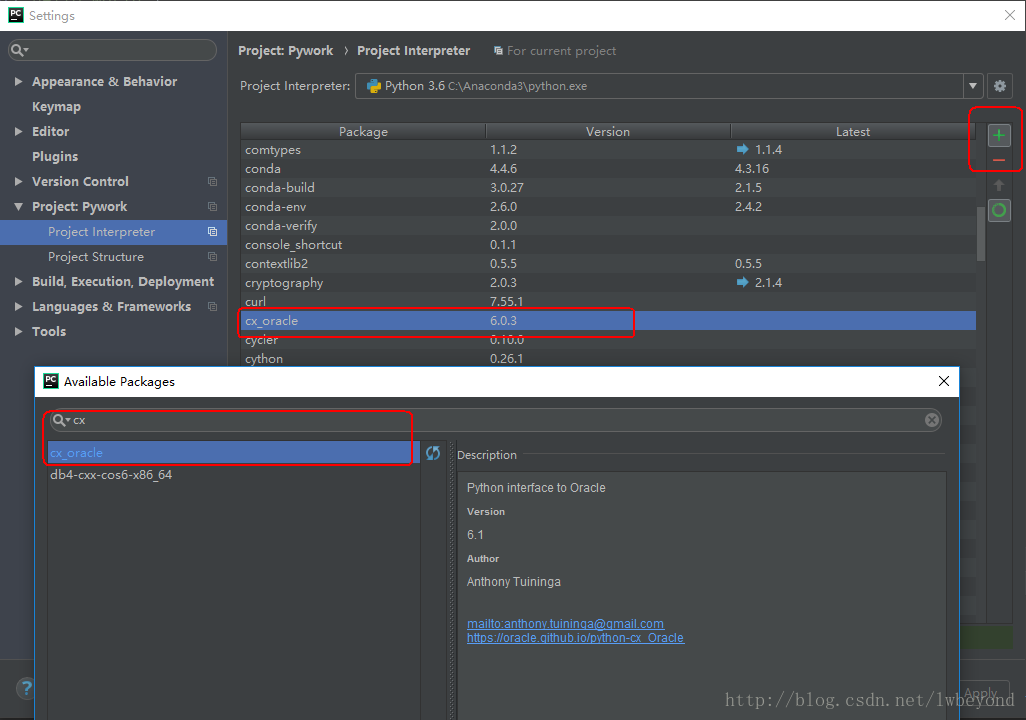Select the conda-verify package row
The width and height of the screenshot is (1026, 720).
(x=608, y=226)
